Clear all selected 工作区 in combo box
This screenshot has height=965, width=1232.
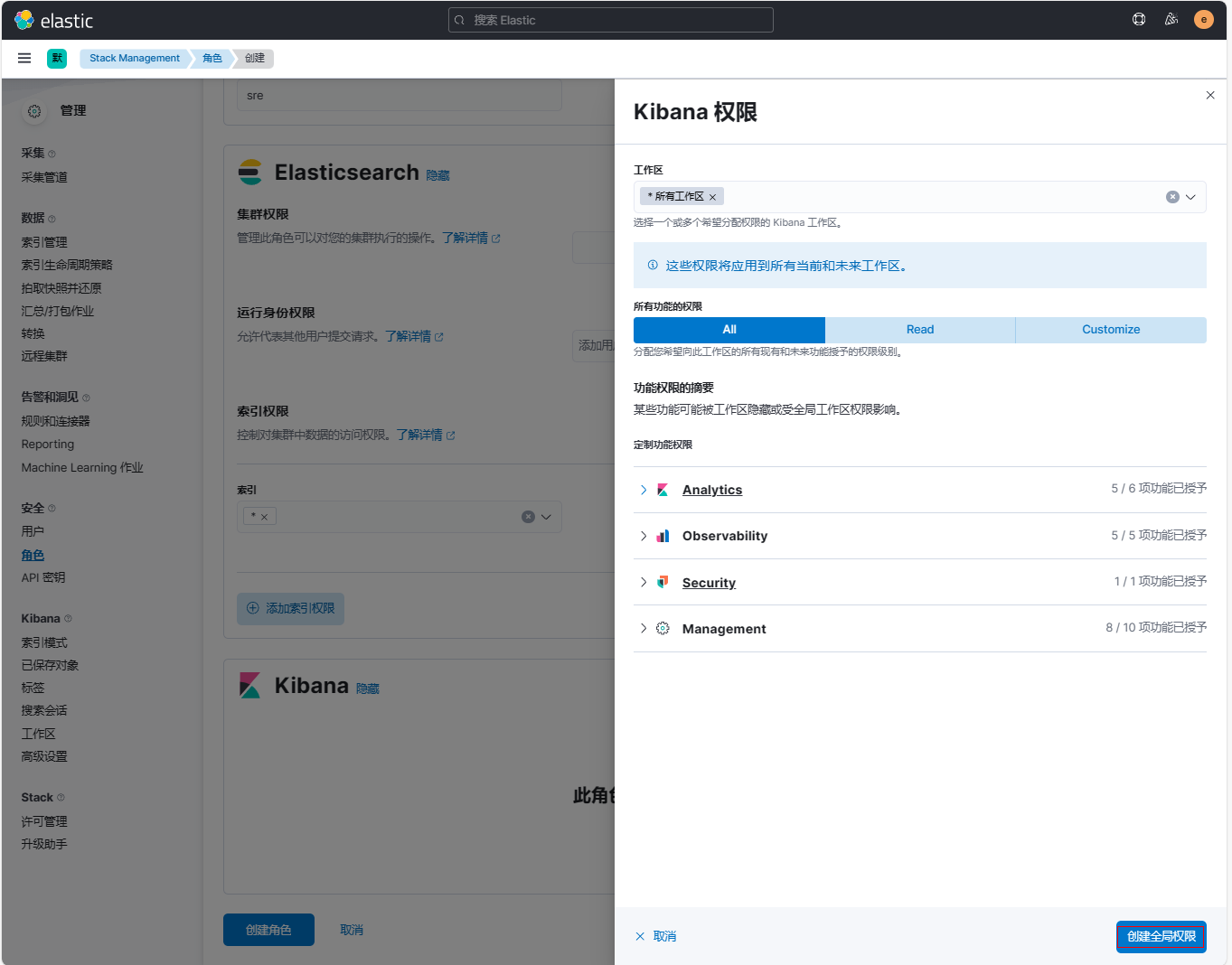(1172, 197)
